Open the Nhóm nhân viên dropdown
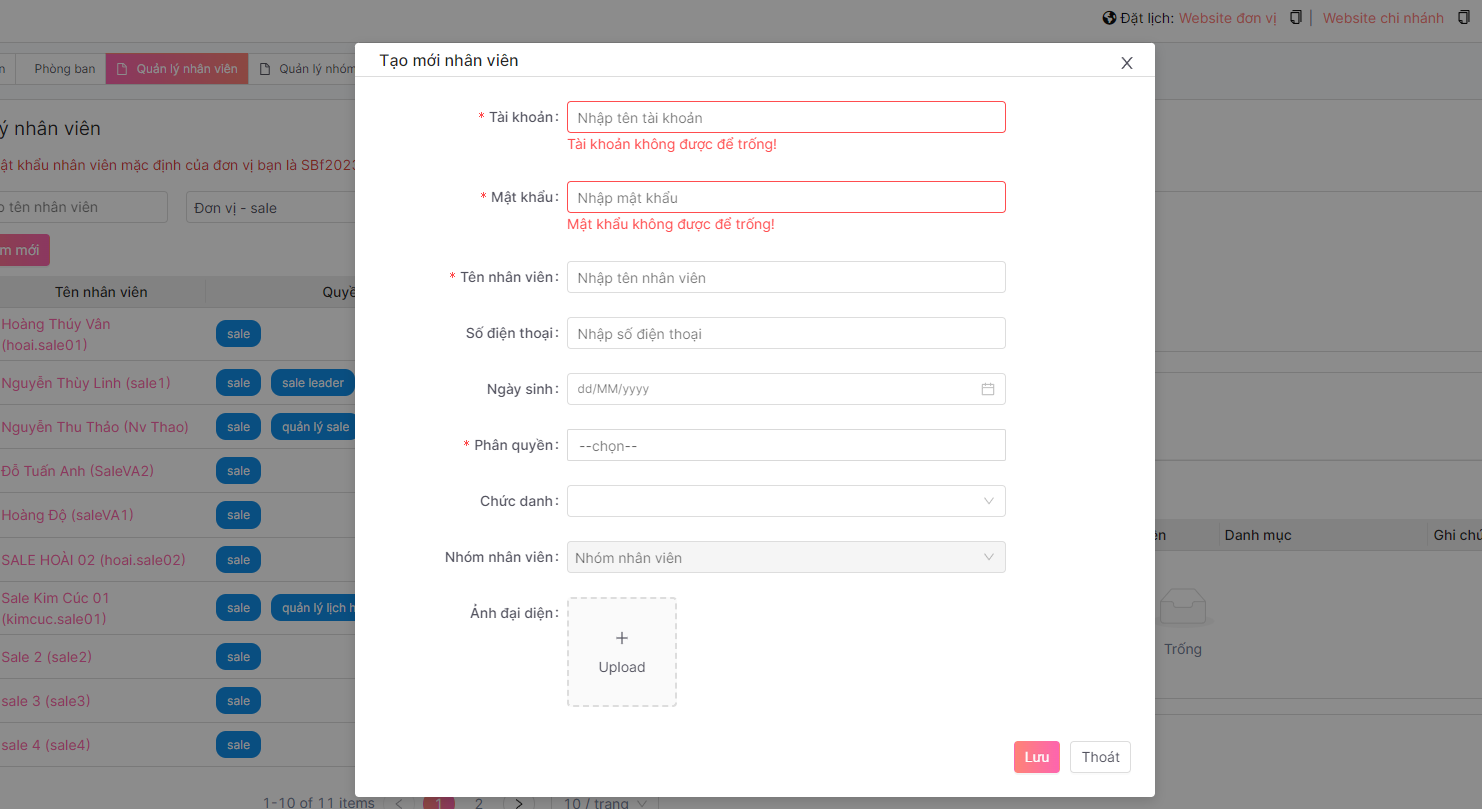 pyautogui.click(x=785, y=557)
